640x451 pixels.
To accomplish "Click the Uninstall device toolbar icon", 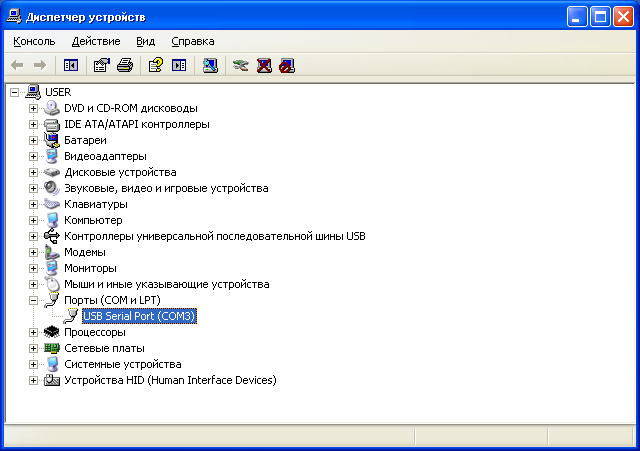I will (x=264, y=65).
